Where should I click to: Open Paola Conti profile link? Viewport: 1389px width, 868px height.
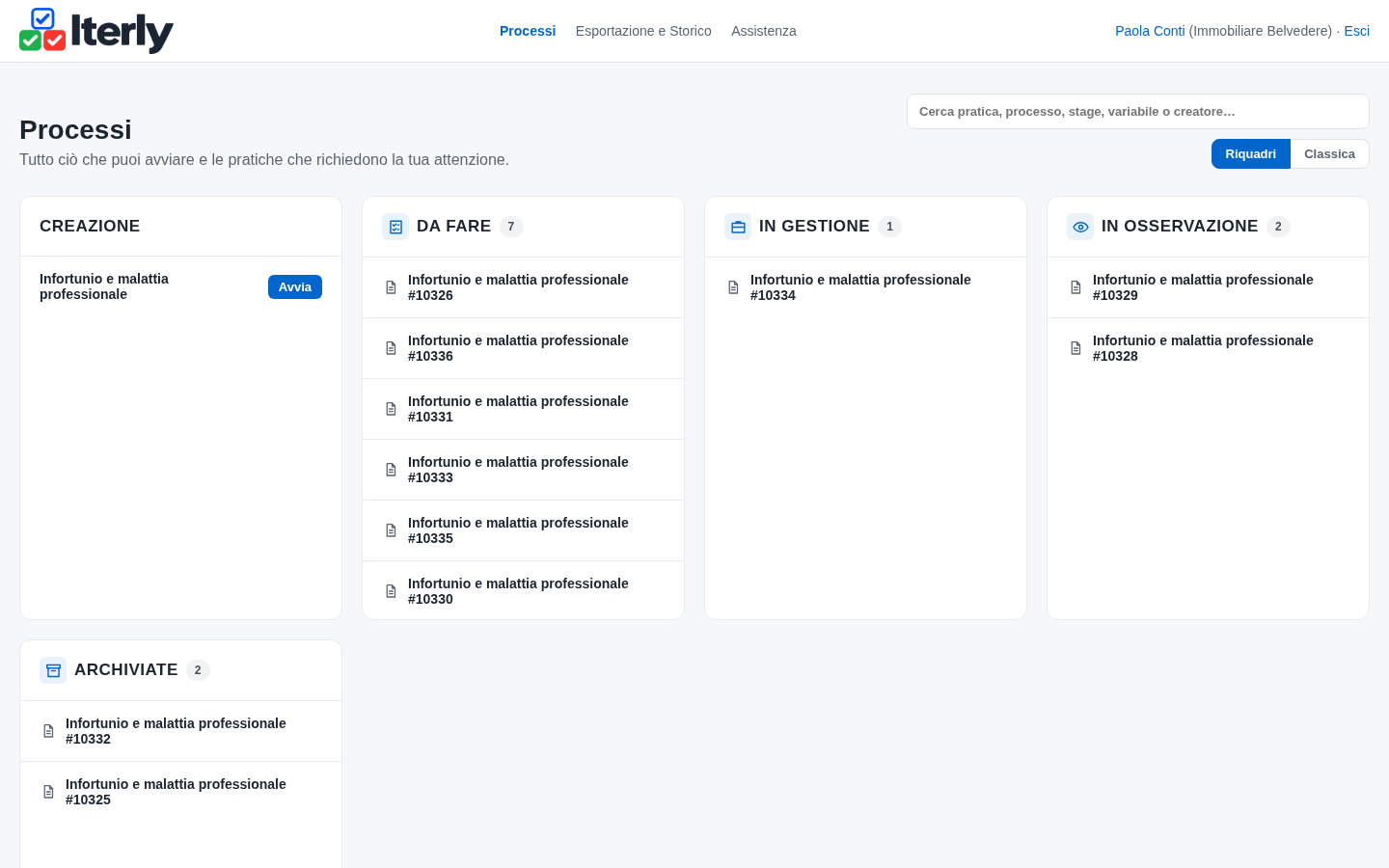pos(1150,31)
